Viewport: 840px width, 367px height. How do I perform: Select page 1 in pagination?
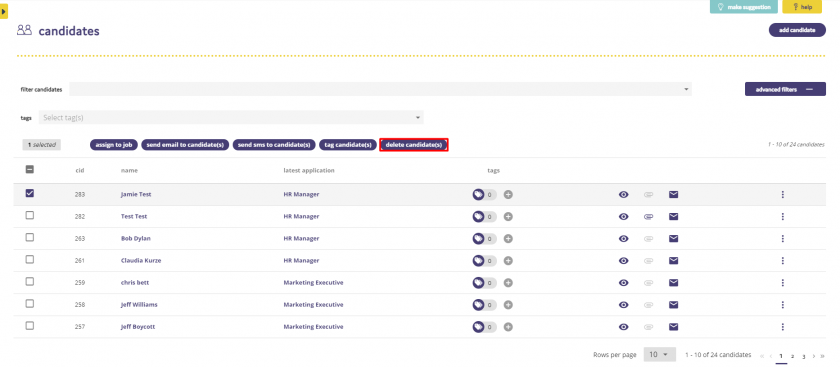pos(781,356)
